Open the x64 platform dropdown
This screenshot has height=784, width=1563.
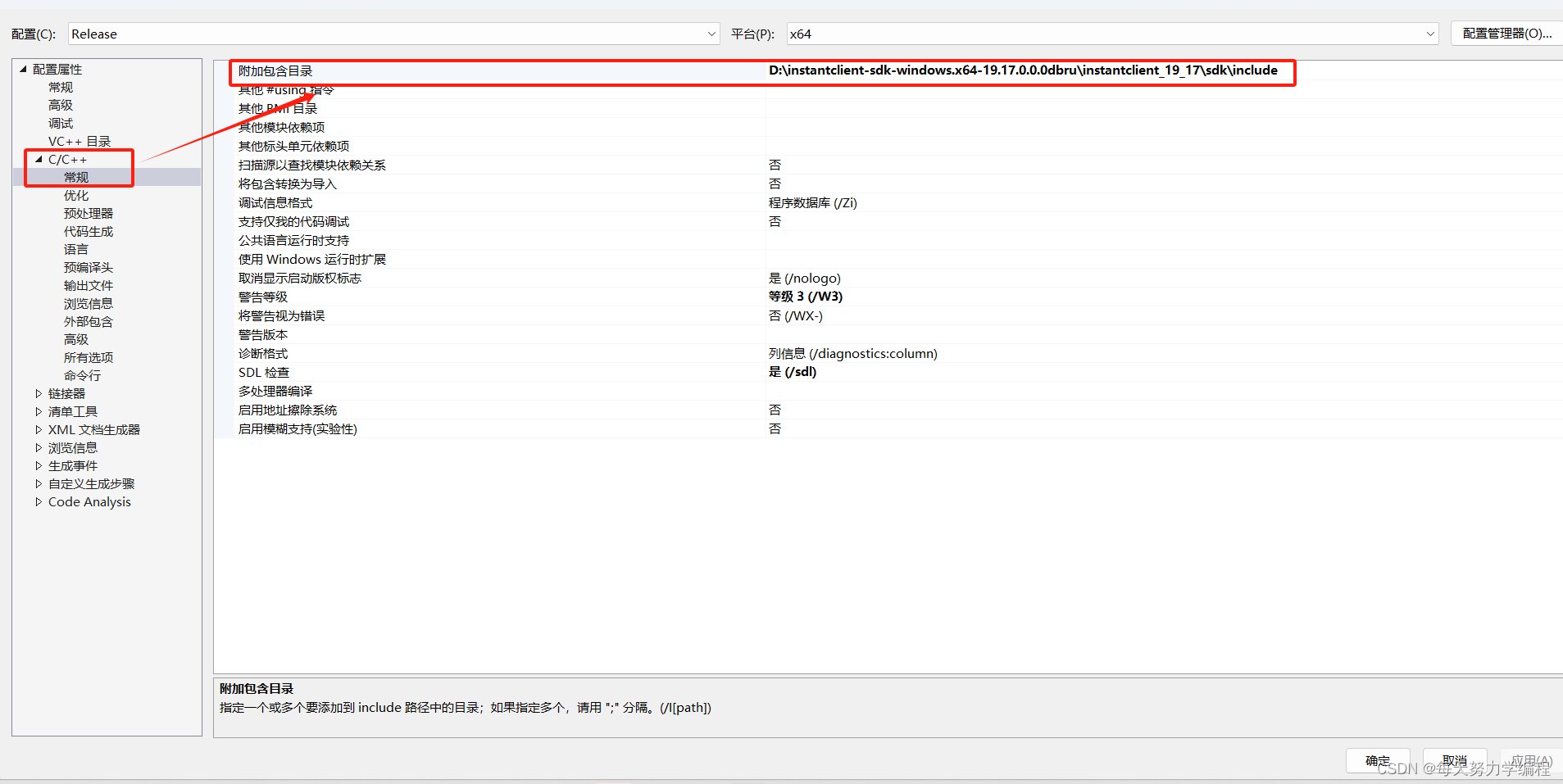pos(1429,34)
